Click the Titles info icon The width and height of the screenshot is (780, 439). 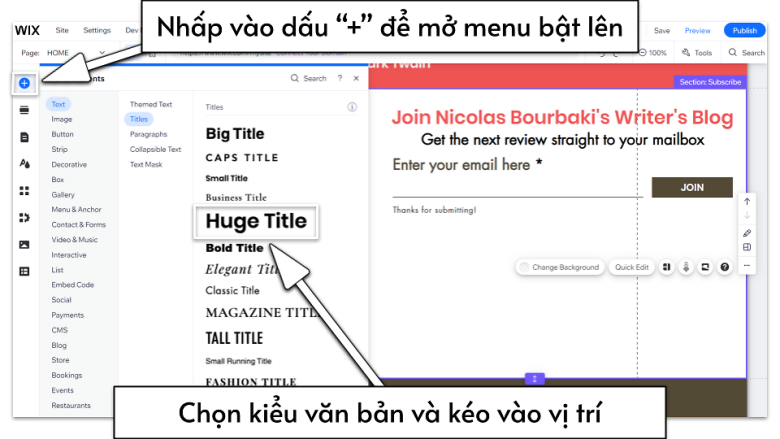(352, 106)
